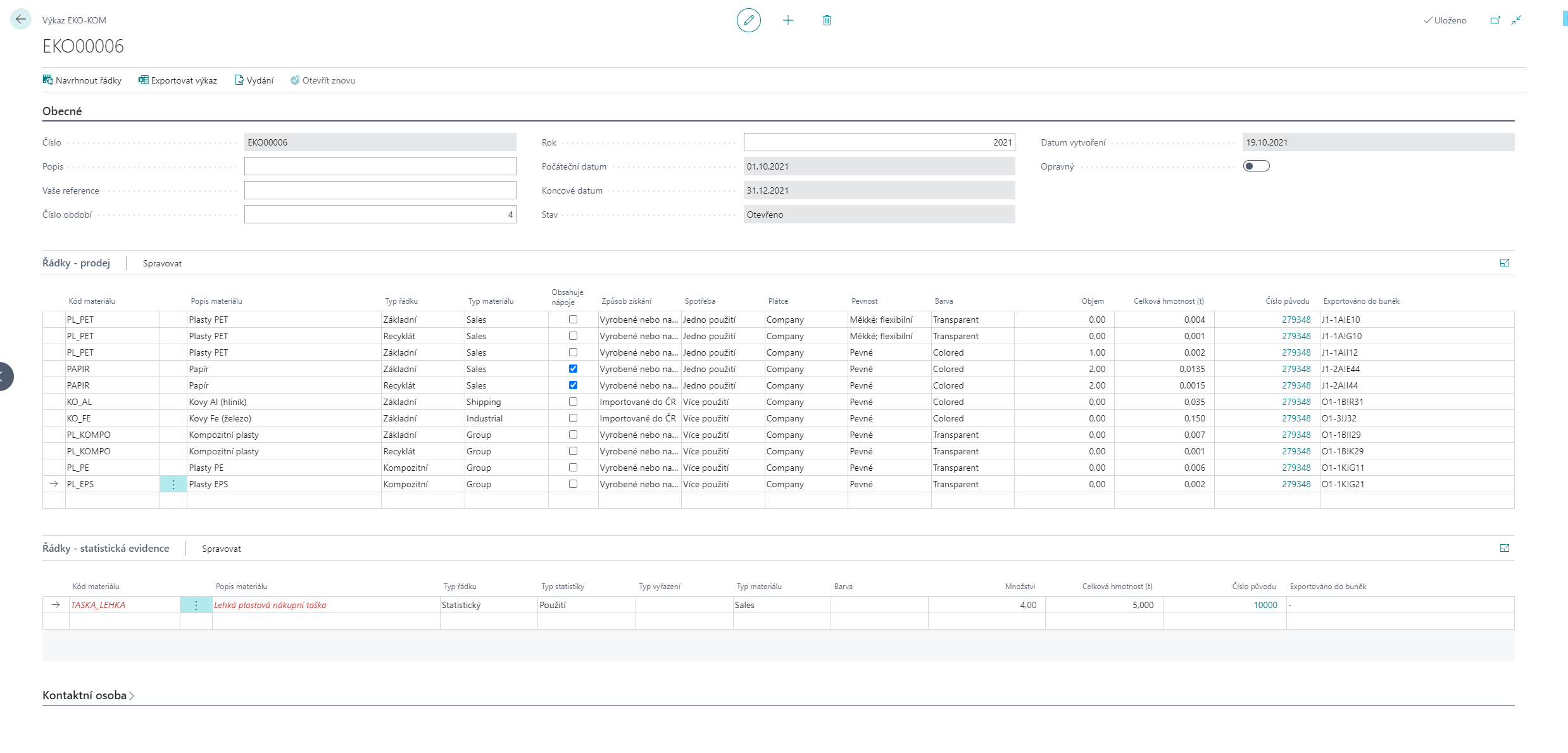The width and height of the screenshot is (1568, 753).
Task: Expand Řádky - prodej section to full view
Action: tap(1505, 263)
